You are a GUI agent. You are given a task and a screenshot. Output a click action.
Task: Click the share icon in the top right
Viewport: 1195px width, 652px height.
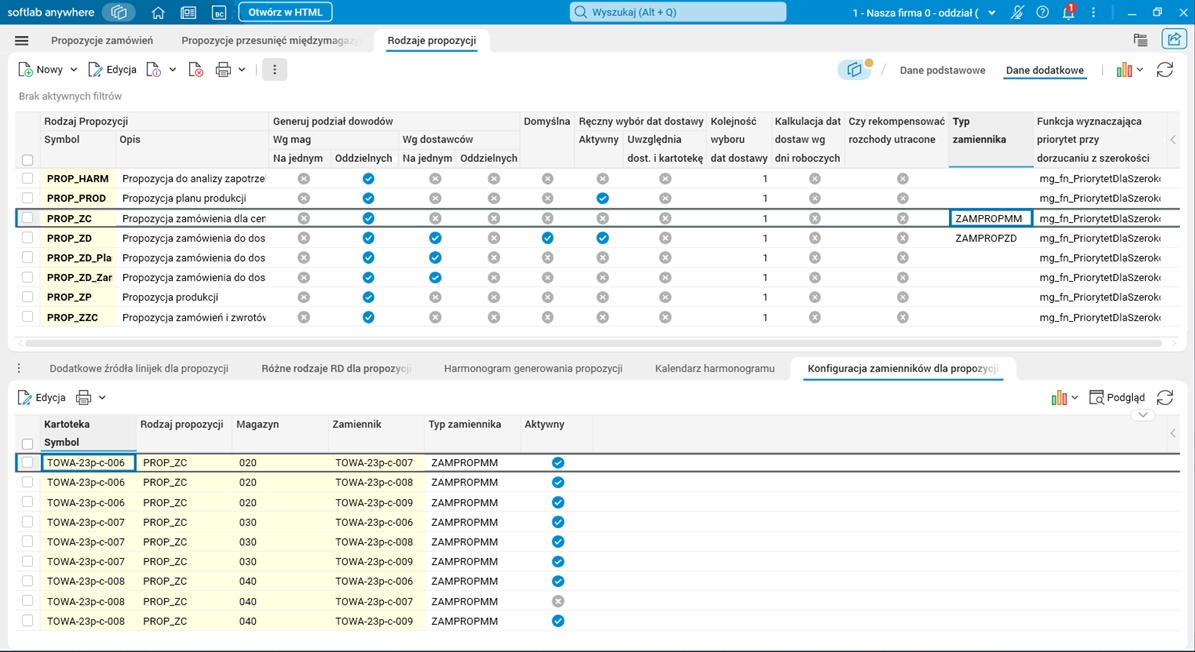point(1173,40)
